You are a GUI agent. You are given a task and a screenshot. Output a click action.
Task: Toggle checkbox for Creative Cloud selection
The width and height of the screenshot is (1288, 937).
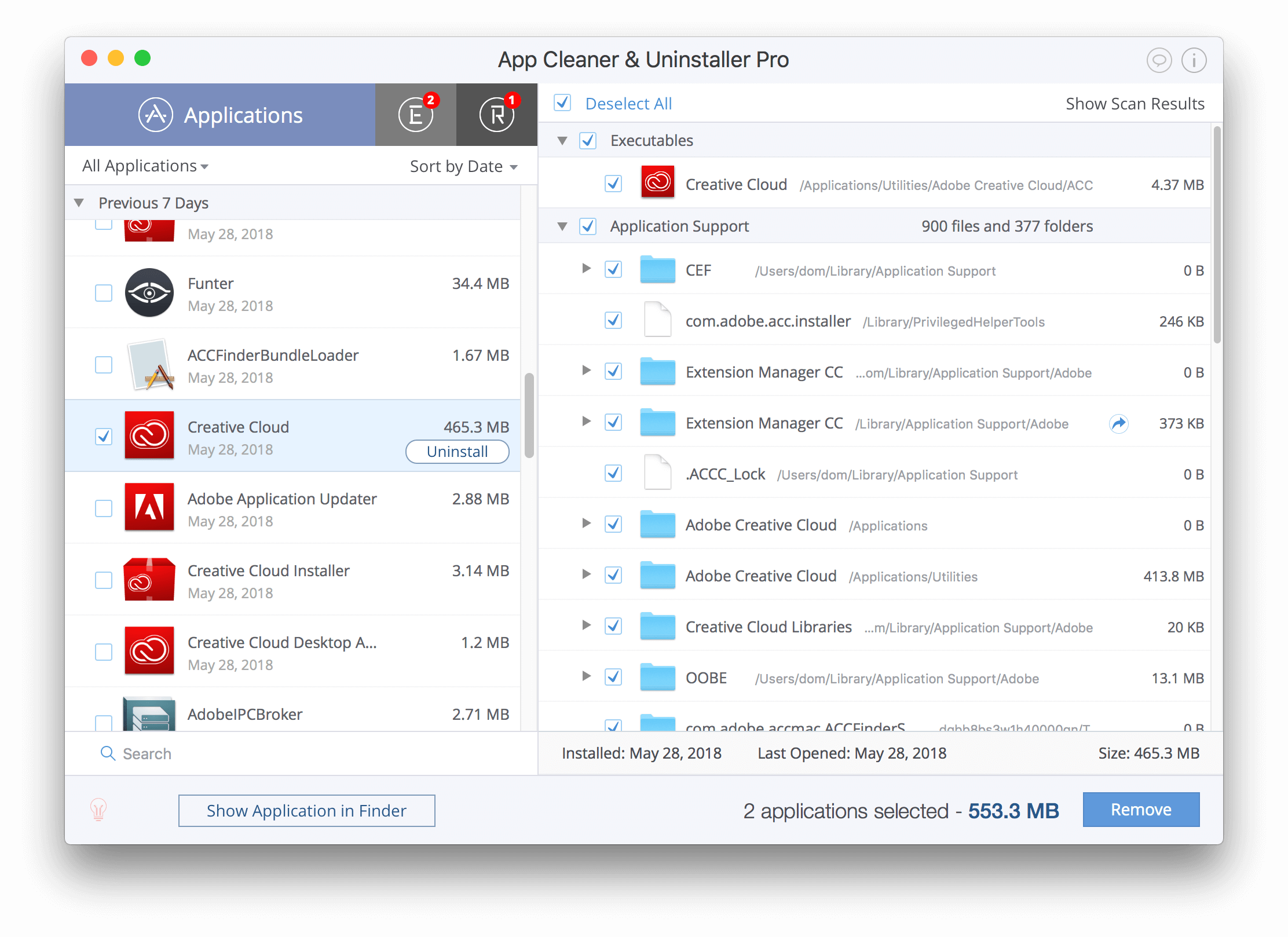(104, 436)
